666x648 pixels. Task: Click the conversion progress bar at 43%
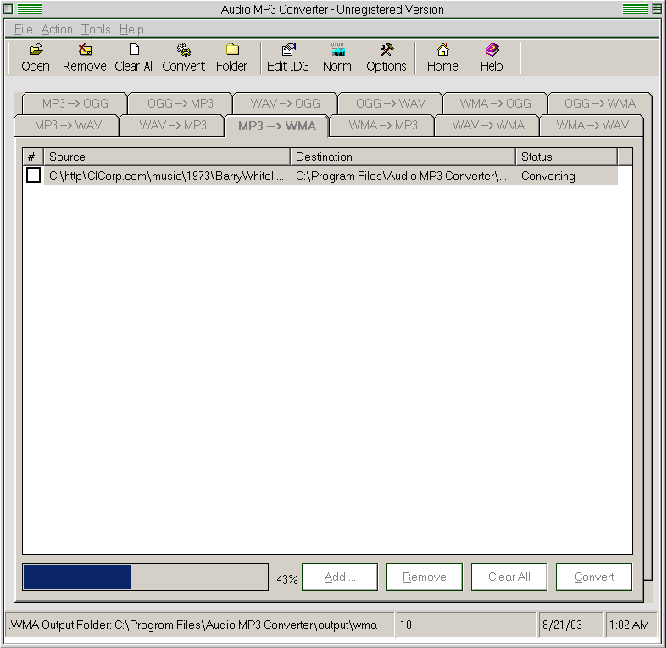click(145, 577)
